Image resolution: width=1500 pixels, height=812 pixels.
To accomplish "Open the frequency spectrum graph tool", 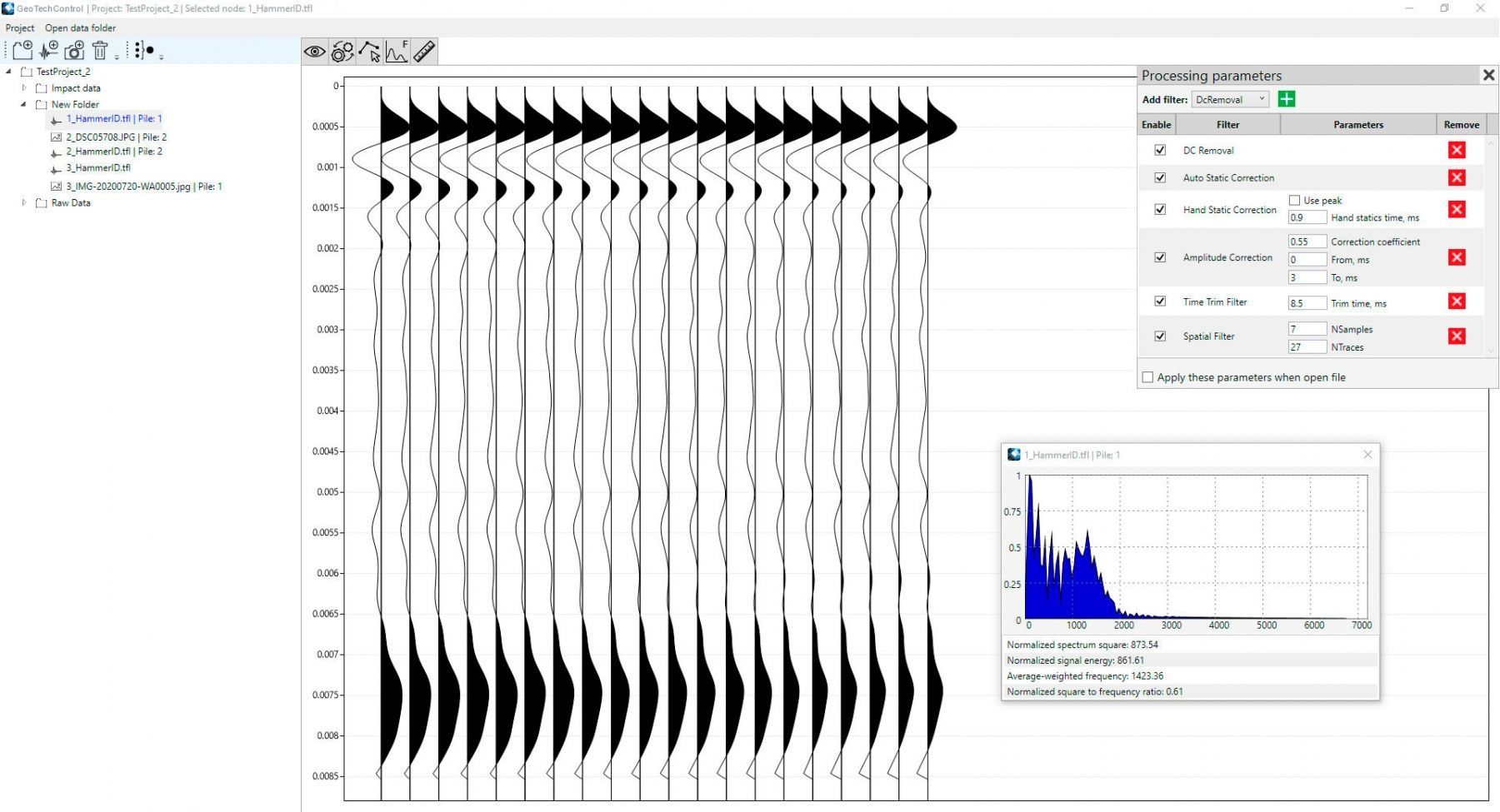I will tap(397, 52).
